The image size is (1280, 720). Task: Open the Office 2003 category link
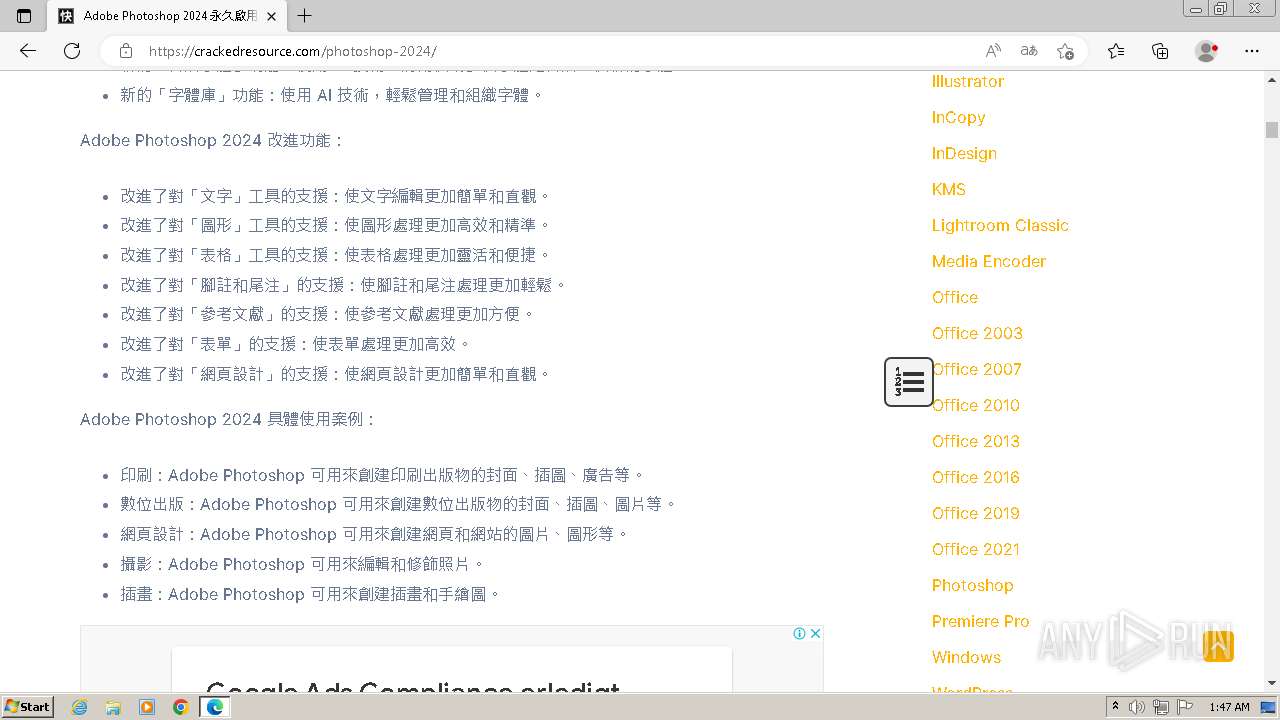pos(977,333)
